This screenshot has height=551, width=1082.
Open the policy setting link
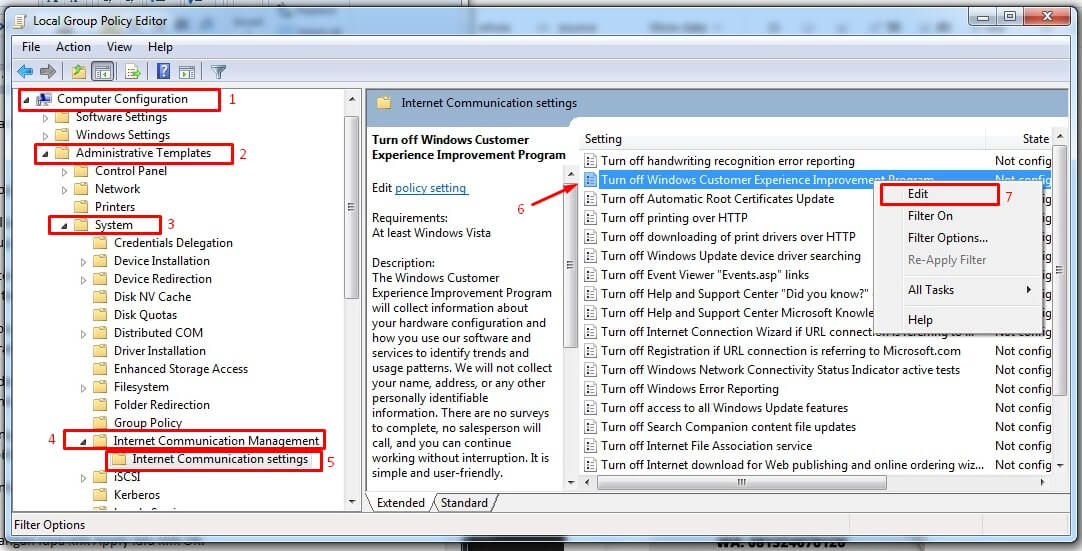(x=431, y=188)
